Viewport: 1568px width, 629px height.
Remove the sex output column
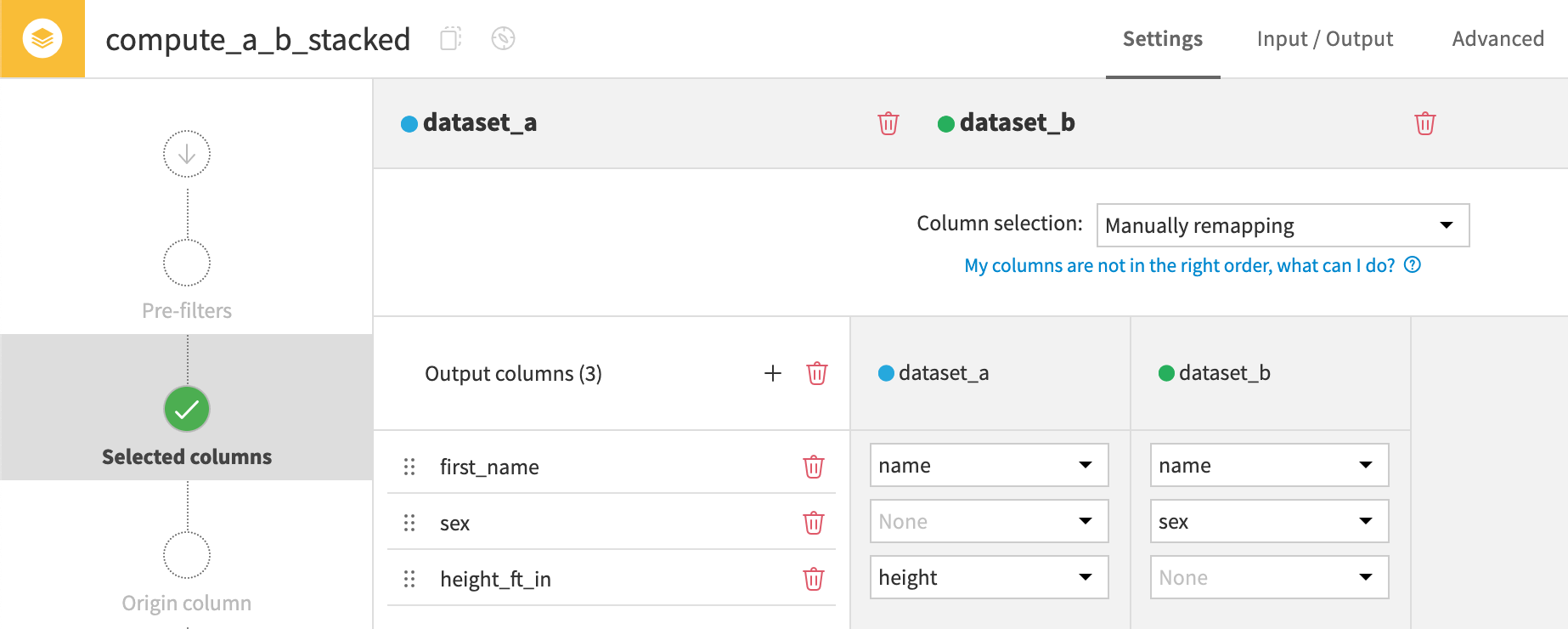coord(814,523)
